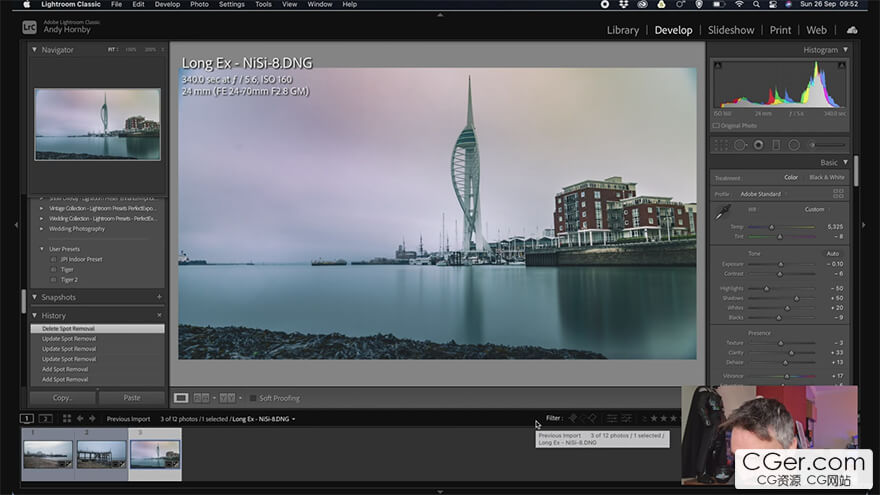Set Navigator zoom to 100%
This screenshot has height=495, width=880.
131,50
